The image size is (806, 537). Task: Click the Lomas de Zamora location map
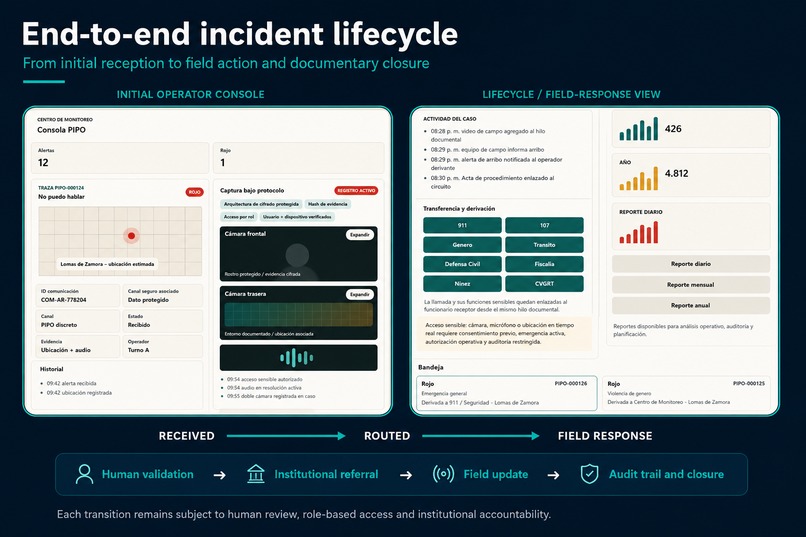click(x=120, y=242)
